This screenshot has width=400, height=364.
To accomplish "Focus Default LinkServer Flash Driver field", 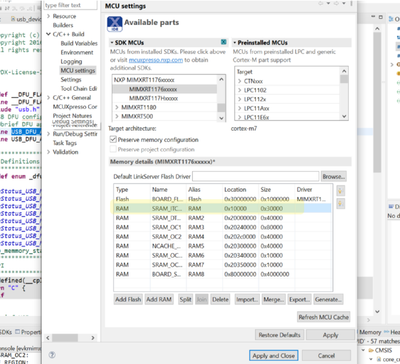I will [x=256, y=176].
